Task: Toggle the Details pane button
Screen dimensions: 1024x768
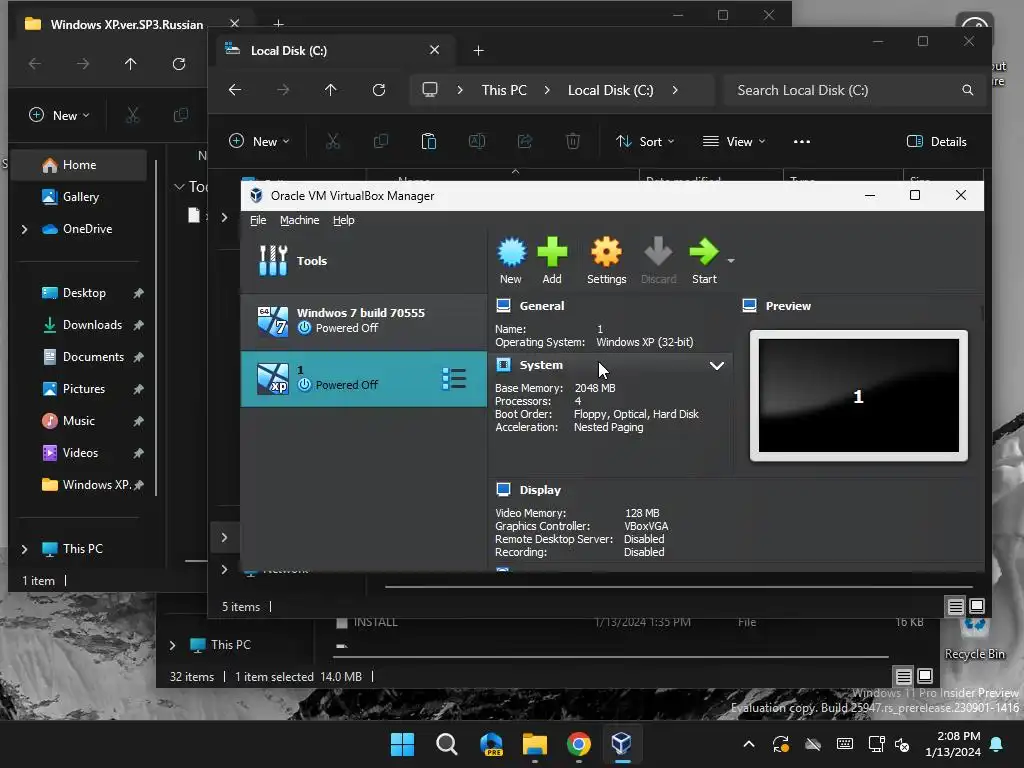Action: pyautogui.click(x=936, y=141)
